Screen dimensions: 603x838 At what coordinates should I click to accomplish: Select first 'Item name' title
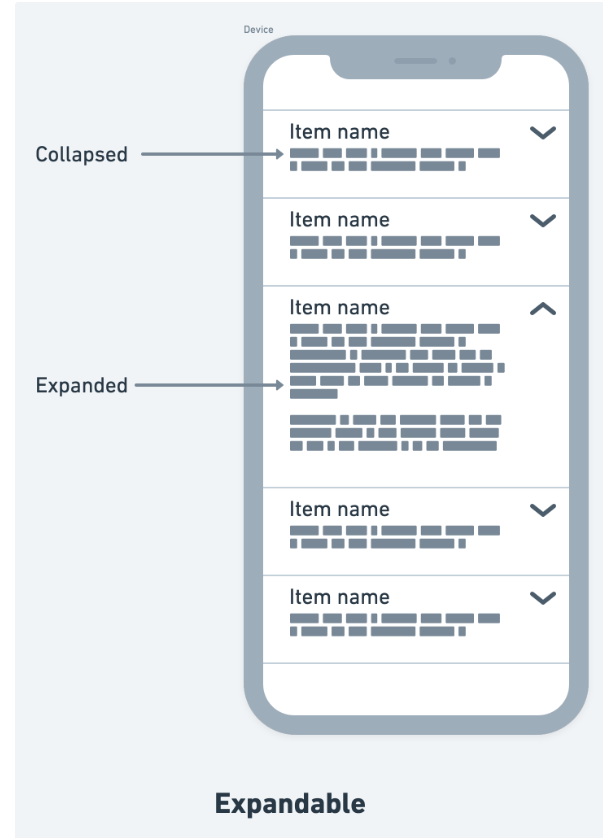[339, 132]
